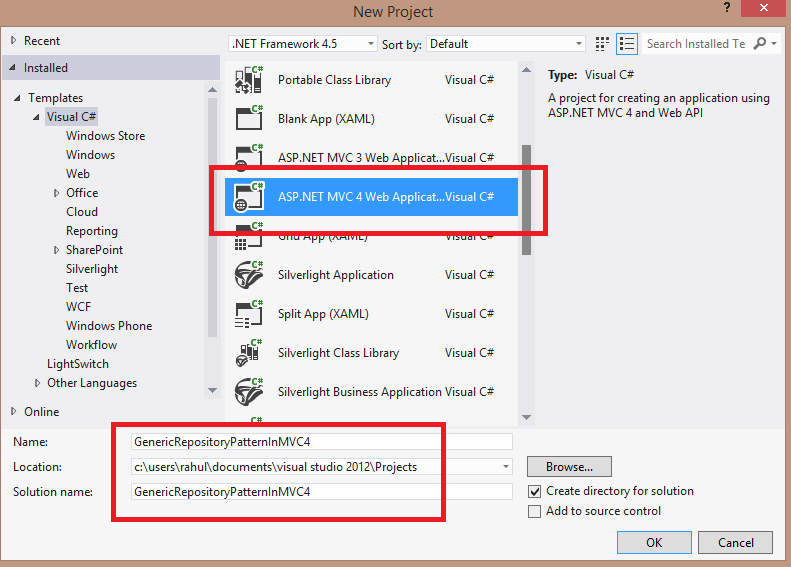Click the Silverlight Business Application icon

(248, 392)
